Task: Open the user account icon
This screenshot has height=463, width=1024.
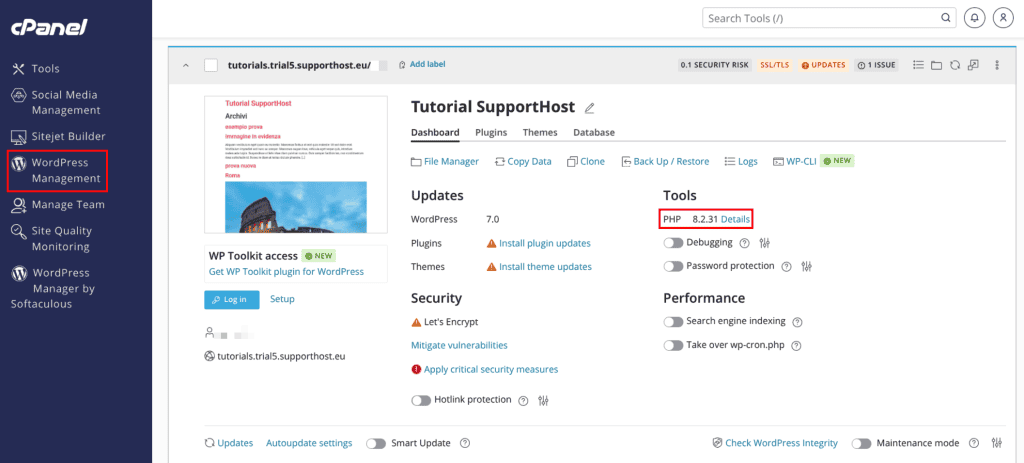Action: coord(1003,18)
